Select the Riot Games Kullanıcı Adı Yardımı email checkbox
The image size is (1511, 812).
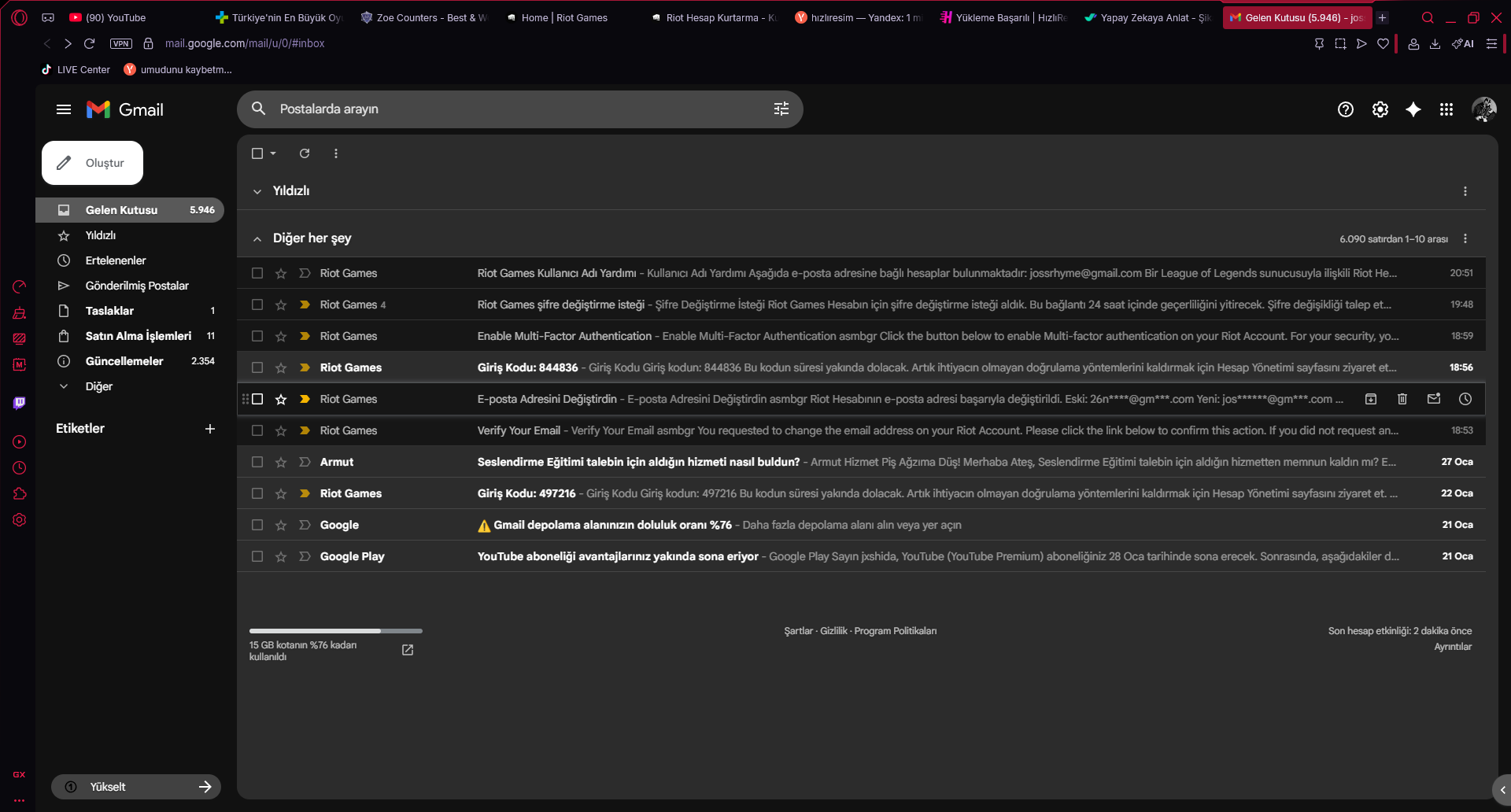click(x=257, y=273)
